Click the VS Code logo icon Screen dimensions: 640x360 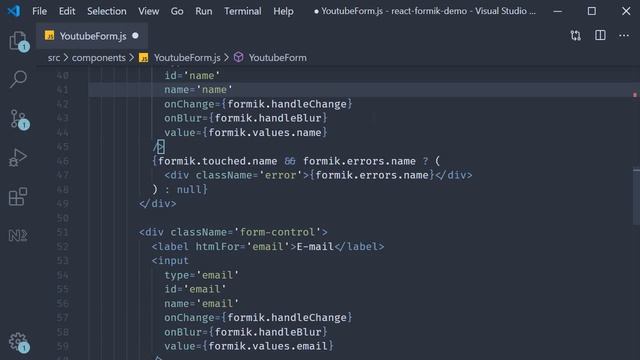(14, 11)
